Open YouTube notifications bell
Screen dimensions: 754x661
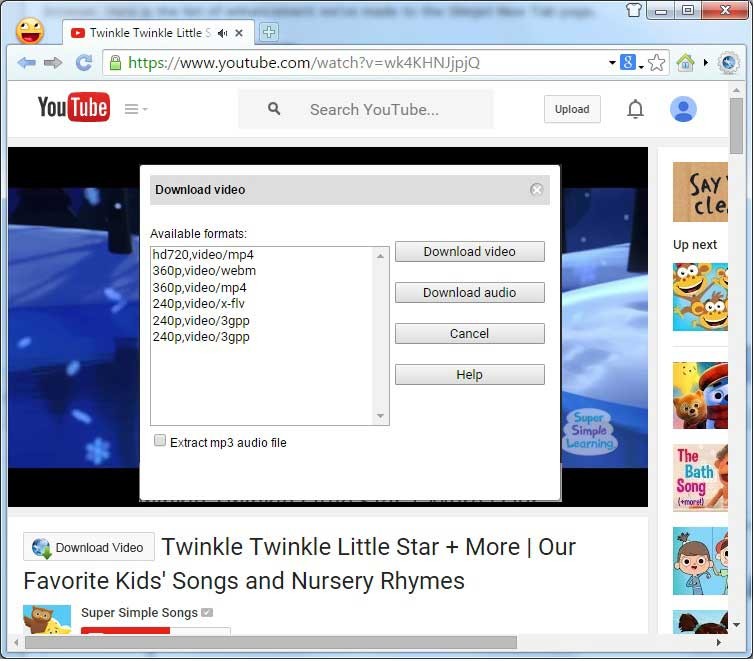point(635,109)
